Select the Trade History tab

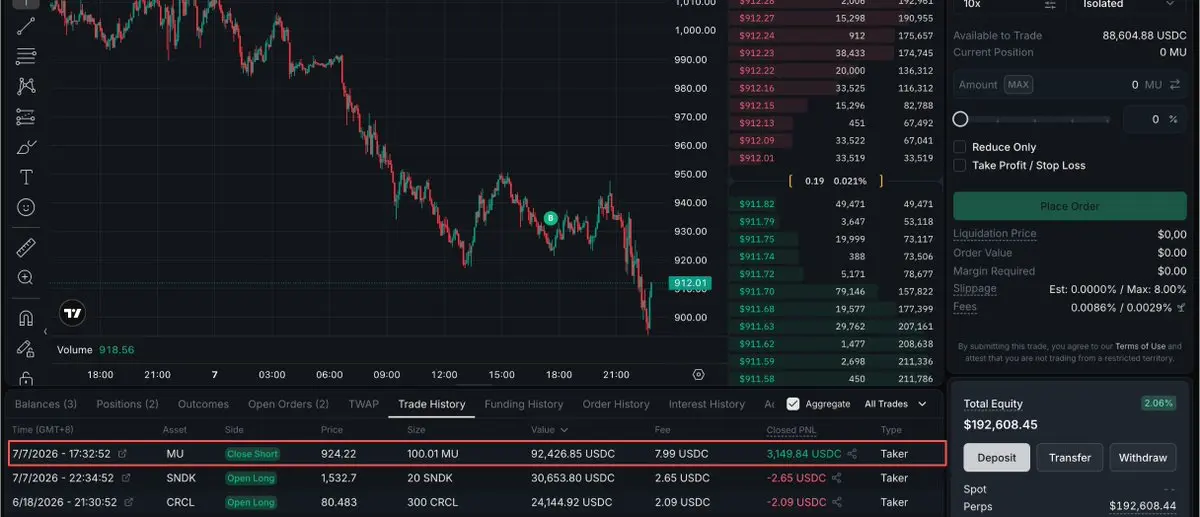(431, 404)
